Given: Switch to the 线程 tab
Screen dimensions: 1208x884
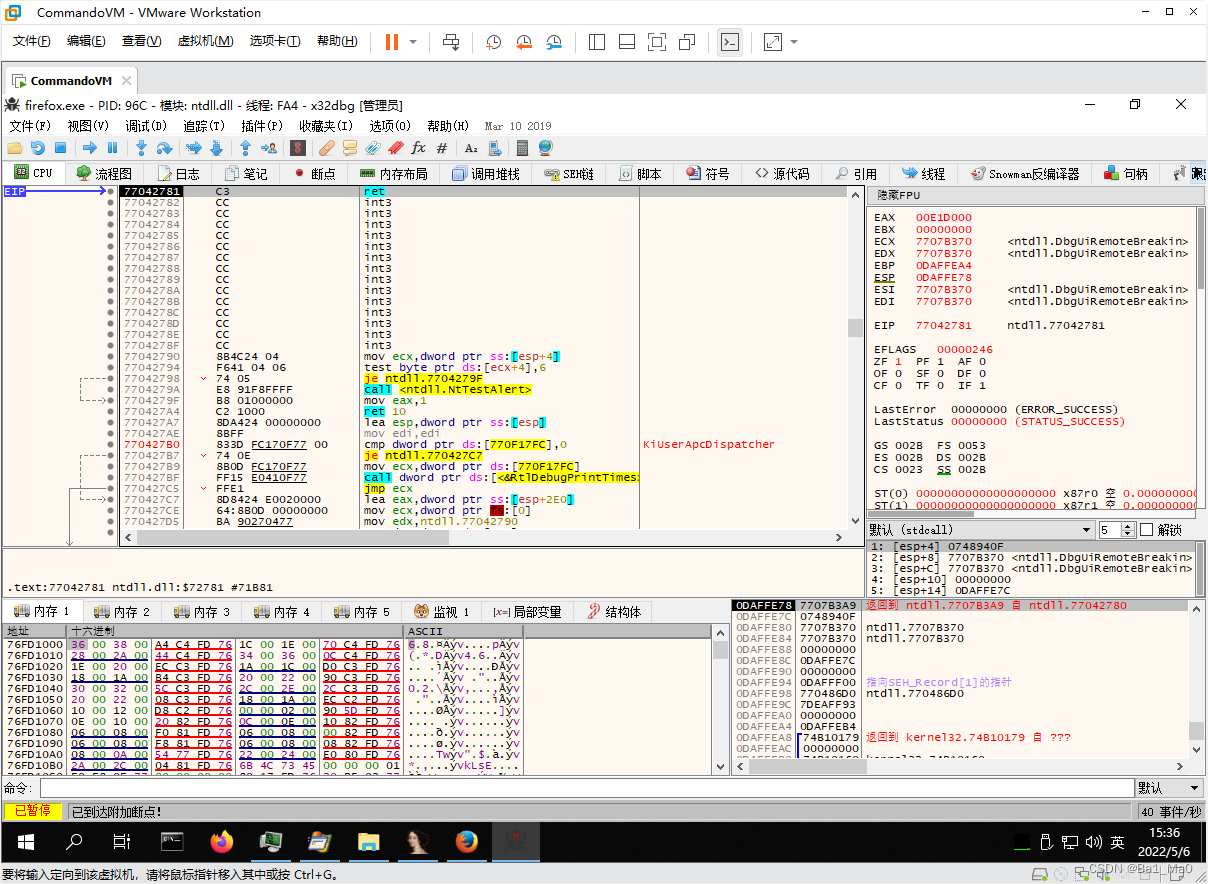Looking at the screenshot, I should click(923, 173).
